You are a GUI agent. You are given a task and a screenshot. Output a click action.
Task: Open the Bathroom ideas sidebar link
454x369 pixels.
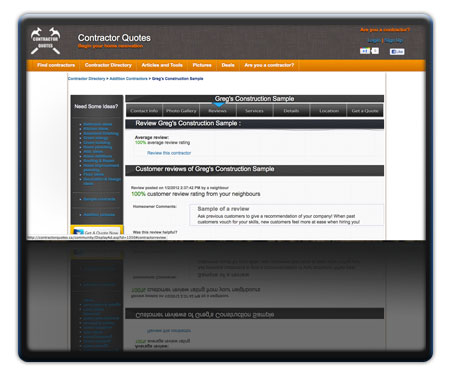point(98,124)
